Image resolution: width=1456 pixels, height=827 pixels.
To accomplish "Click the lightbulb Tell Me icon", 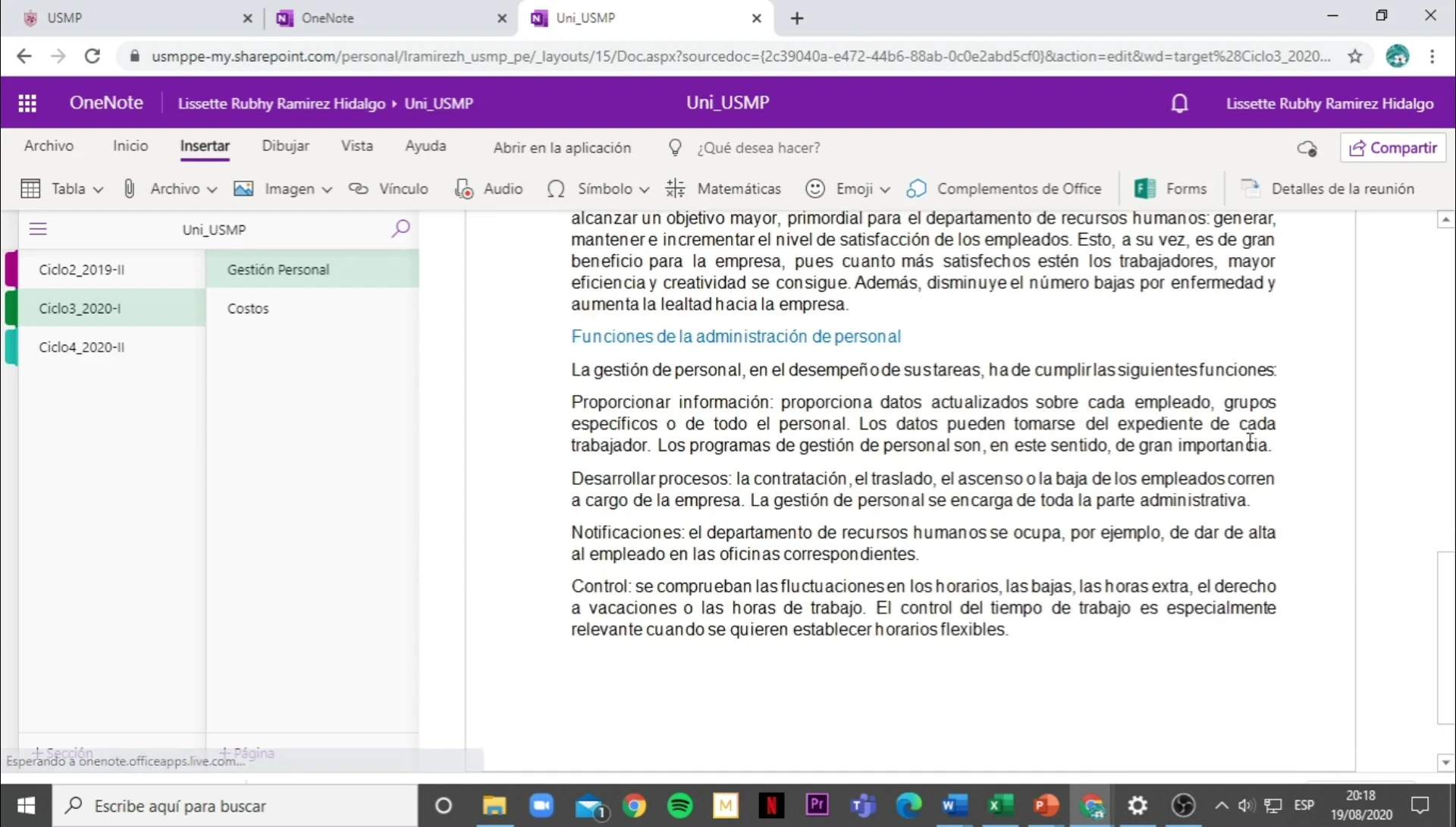I will pyautogui.click(x=675, y=148).
